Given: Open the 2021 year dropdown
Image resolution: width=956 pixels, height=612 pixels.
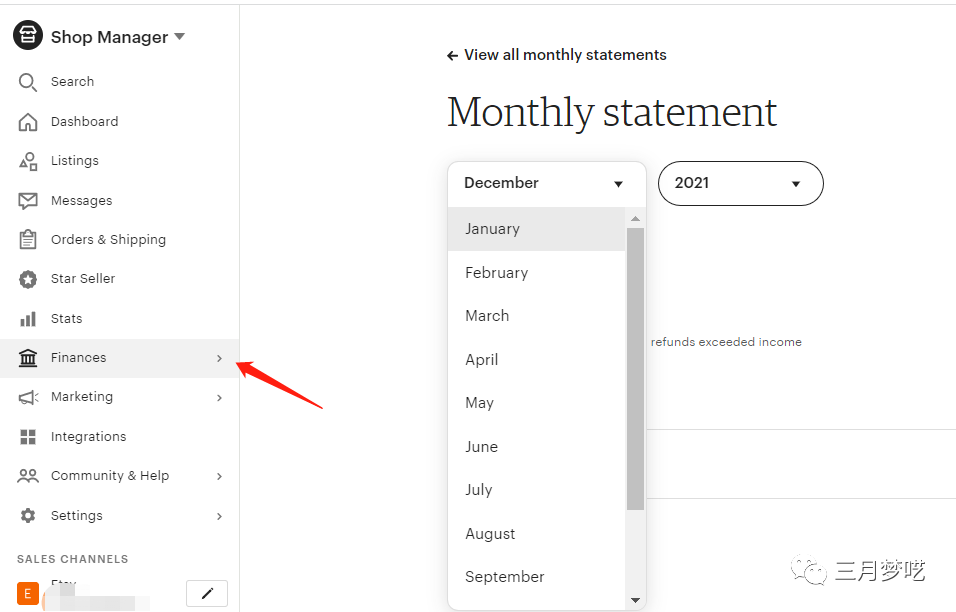Looking at the screenshot, I should coord(740,184).
